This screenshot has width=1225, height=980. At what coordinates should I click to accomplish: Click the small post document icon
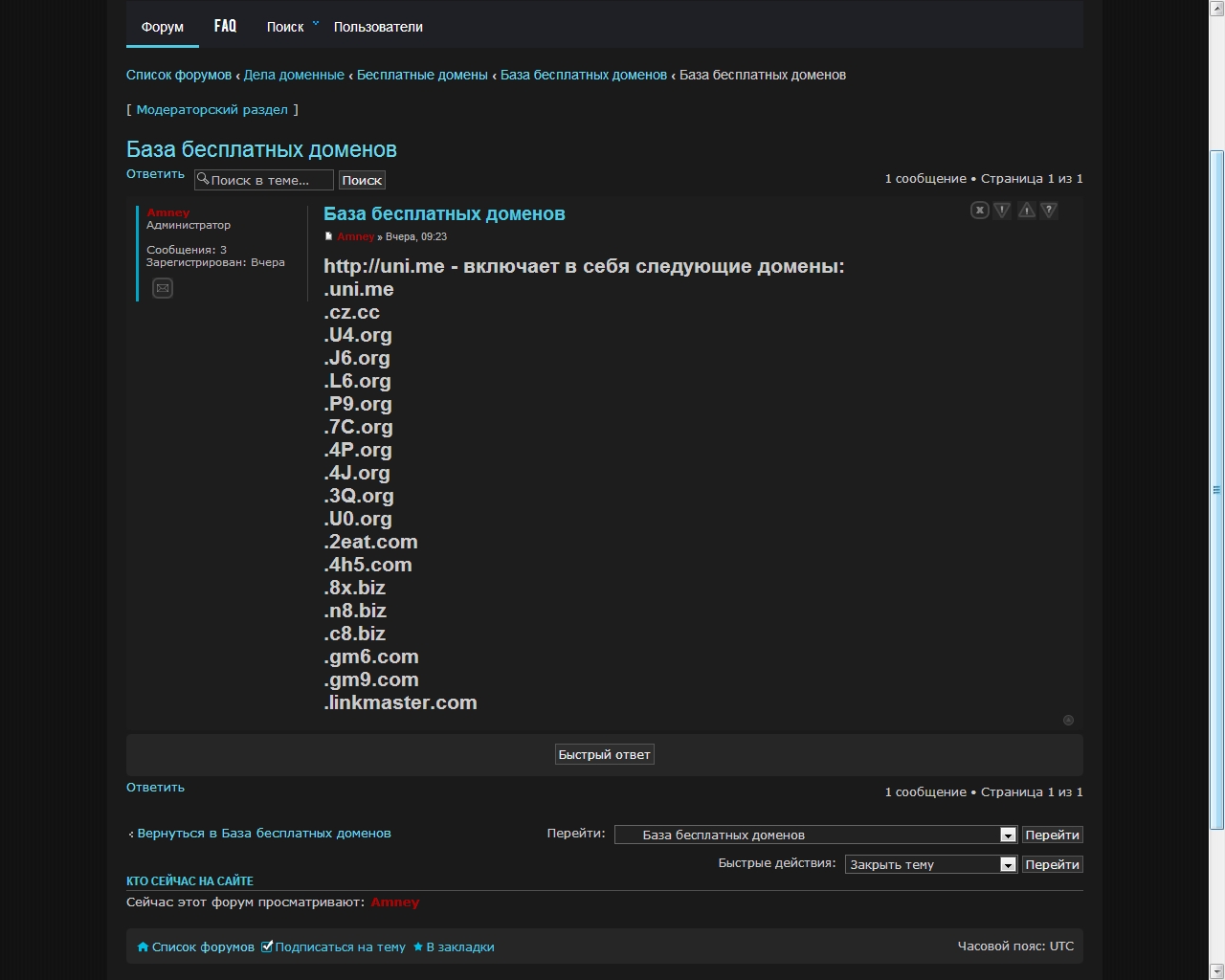tap(328, 236)
